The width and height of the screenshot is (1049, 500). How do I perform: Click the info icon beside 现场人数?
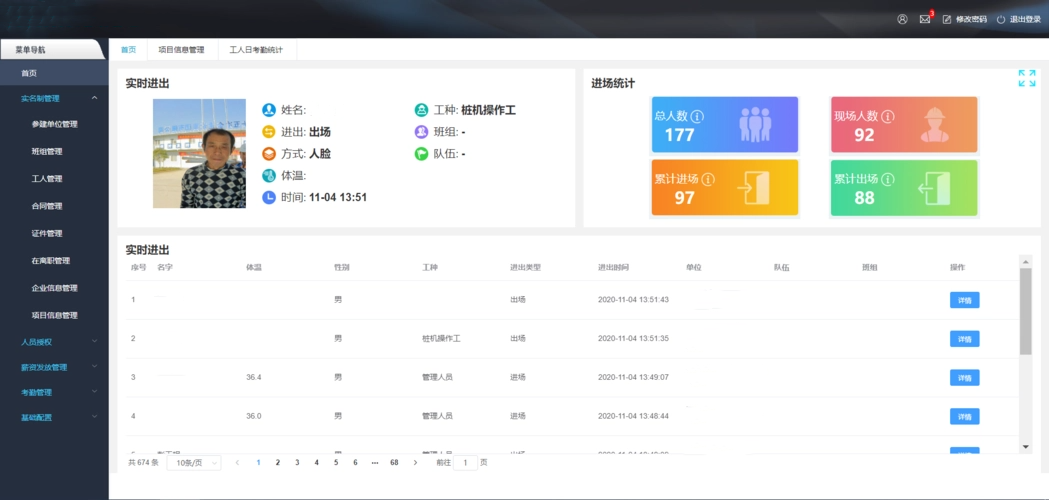coord(887,116)
